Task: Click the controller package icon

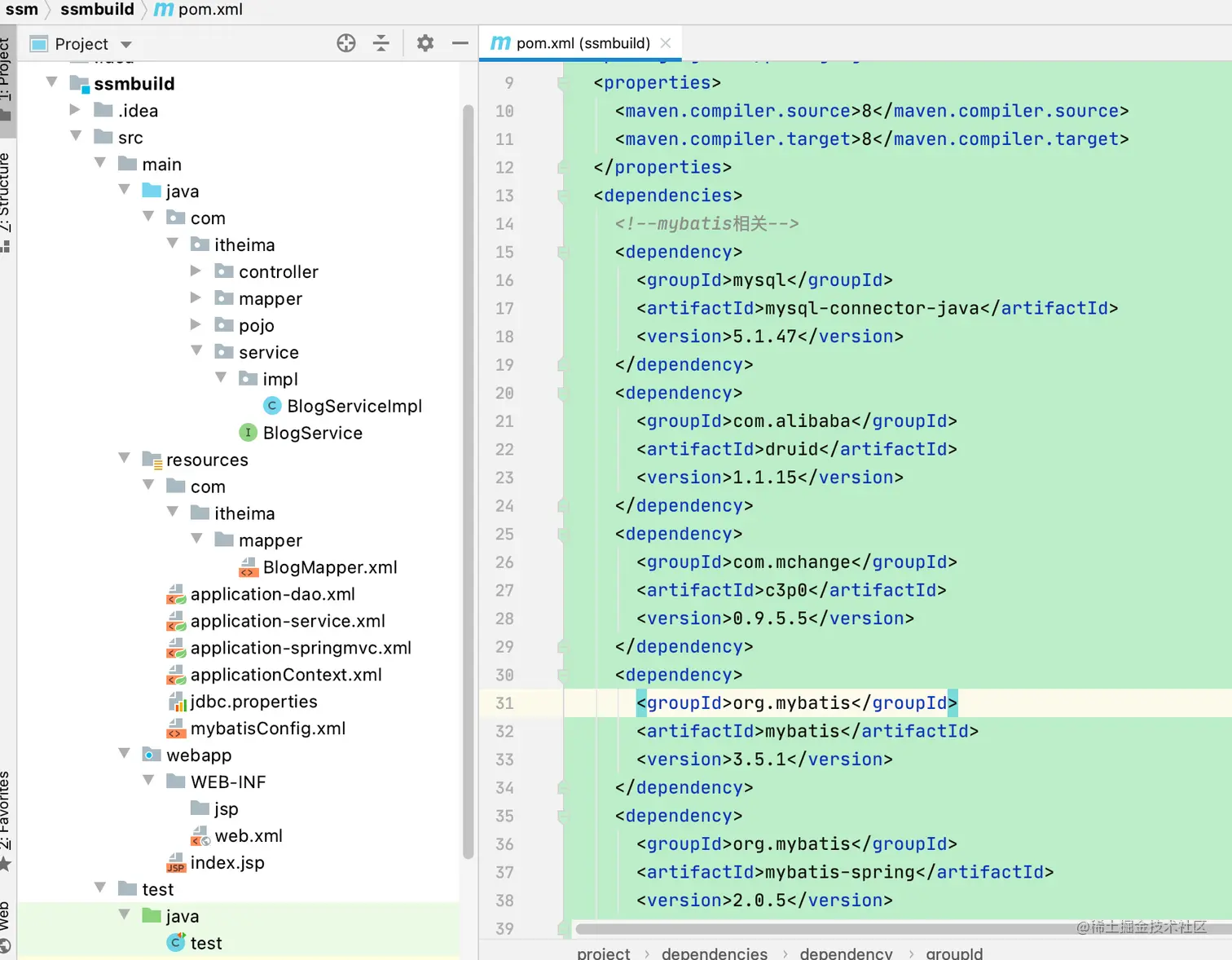Action: point(224,271)
